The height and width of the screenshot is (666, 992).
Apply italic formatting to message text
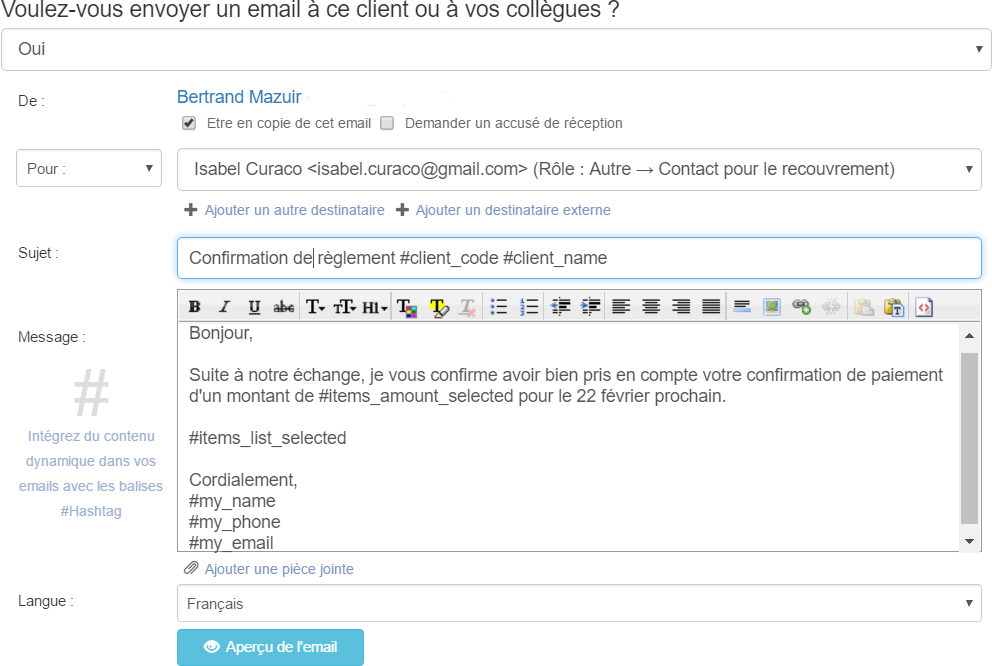tap(224, 307)
